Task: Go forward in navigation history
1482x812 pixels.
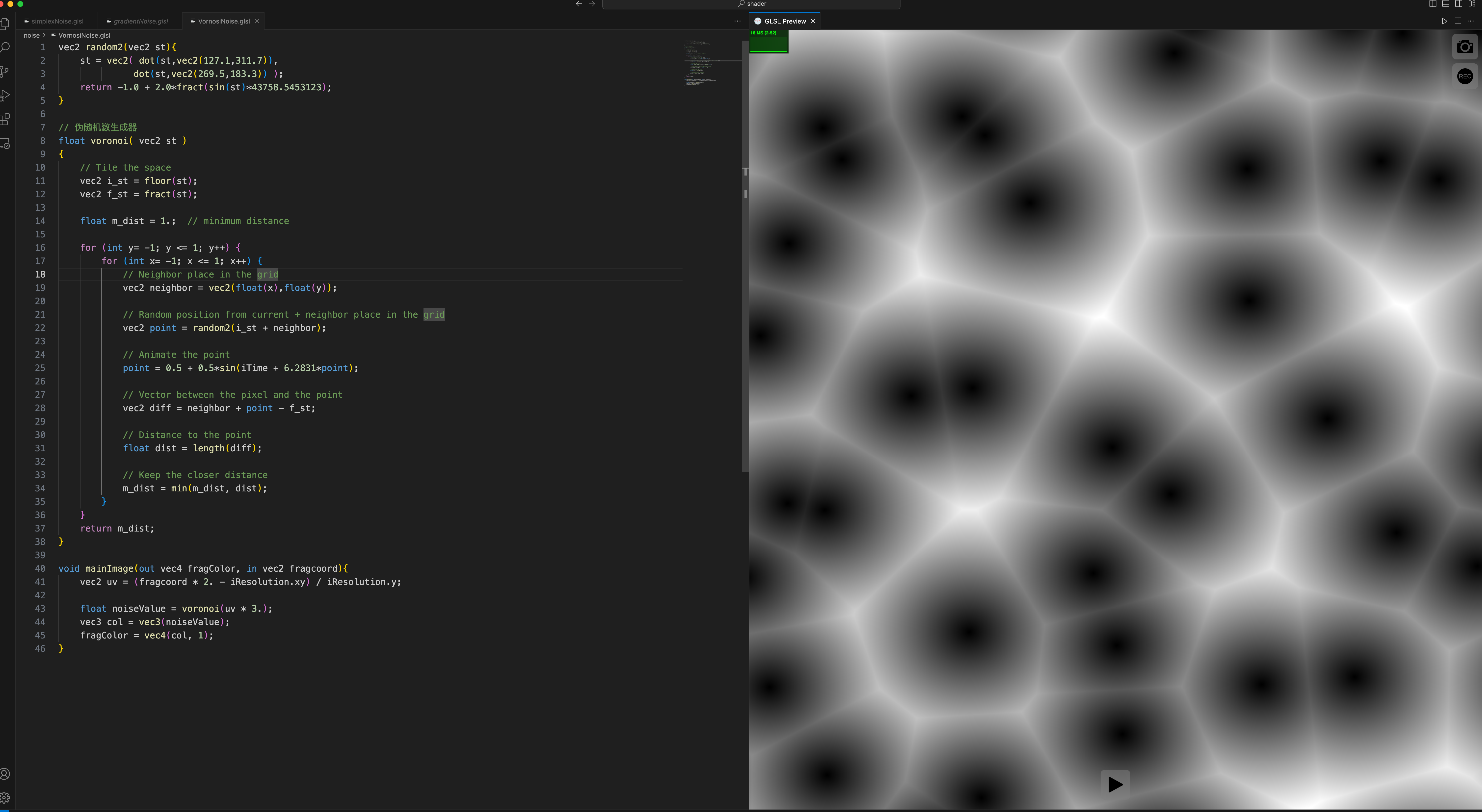Action: [592, 4]
